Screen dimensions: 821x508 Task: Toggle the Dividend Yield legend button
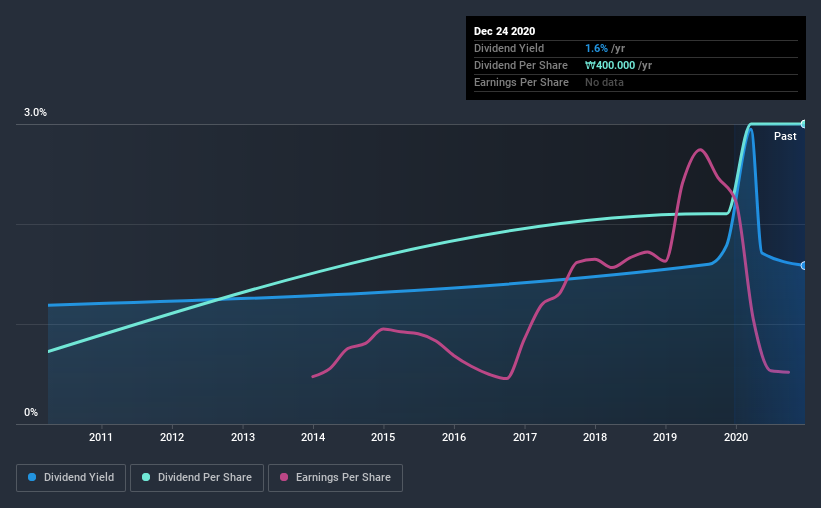click(x=71, y=478)
